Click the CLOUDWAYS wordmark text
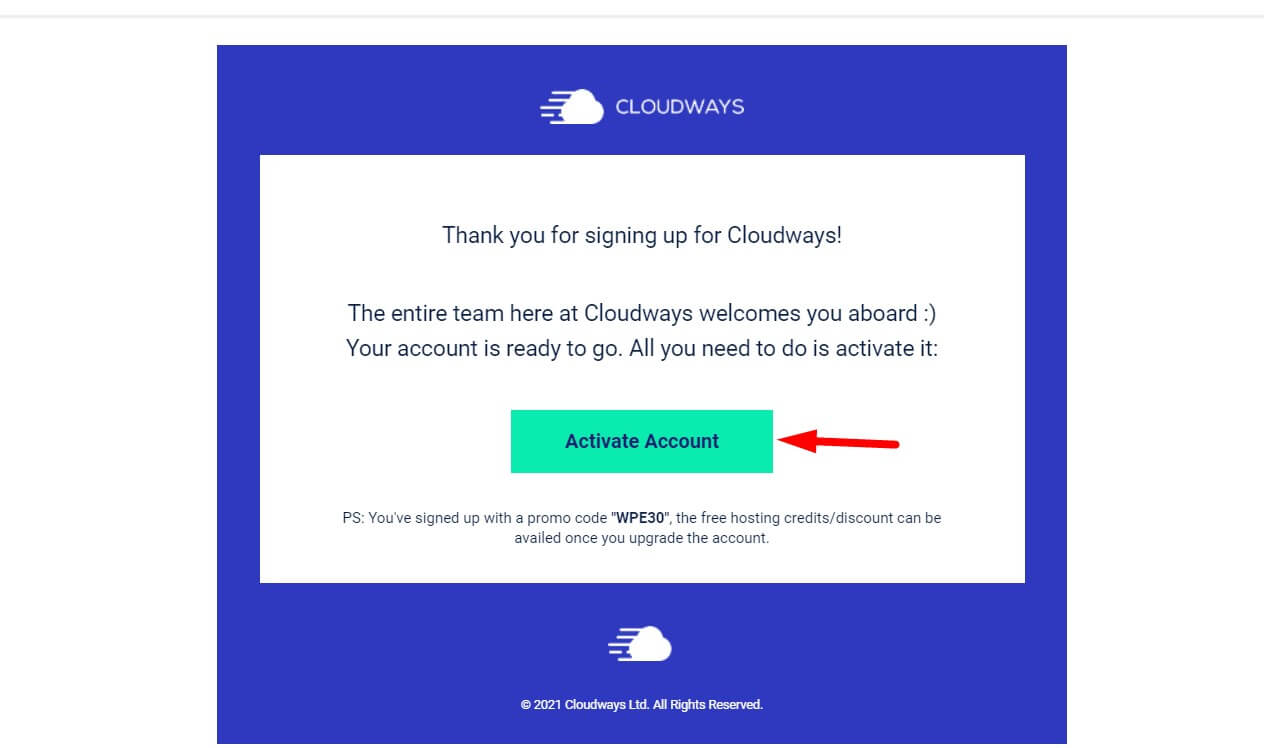The image size is (1264, 748). tap(680, 107)
